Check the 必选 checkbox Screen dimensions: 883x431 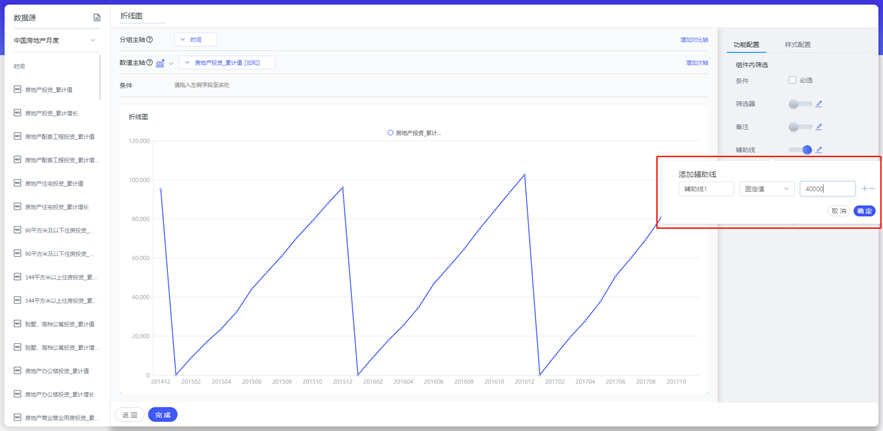point(792,80)
